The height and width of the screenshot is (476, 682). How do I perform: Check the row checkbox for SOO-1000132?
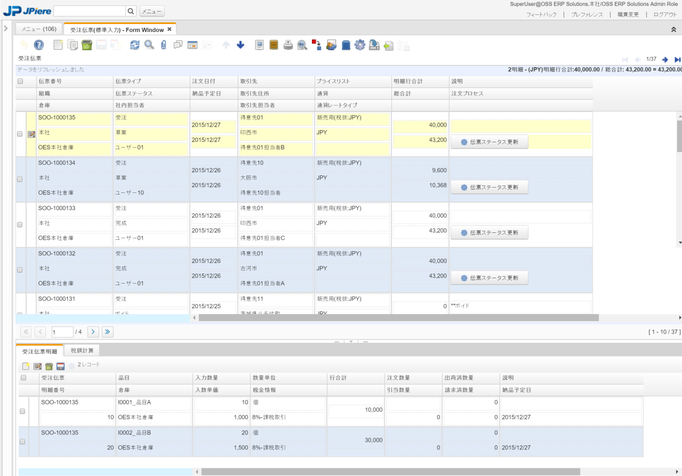point(20,270)
